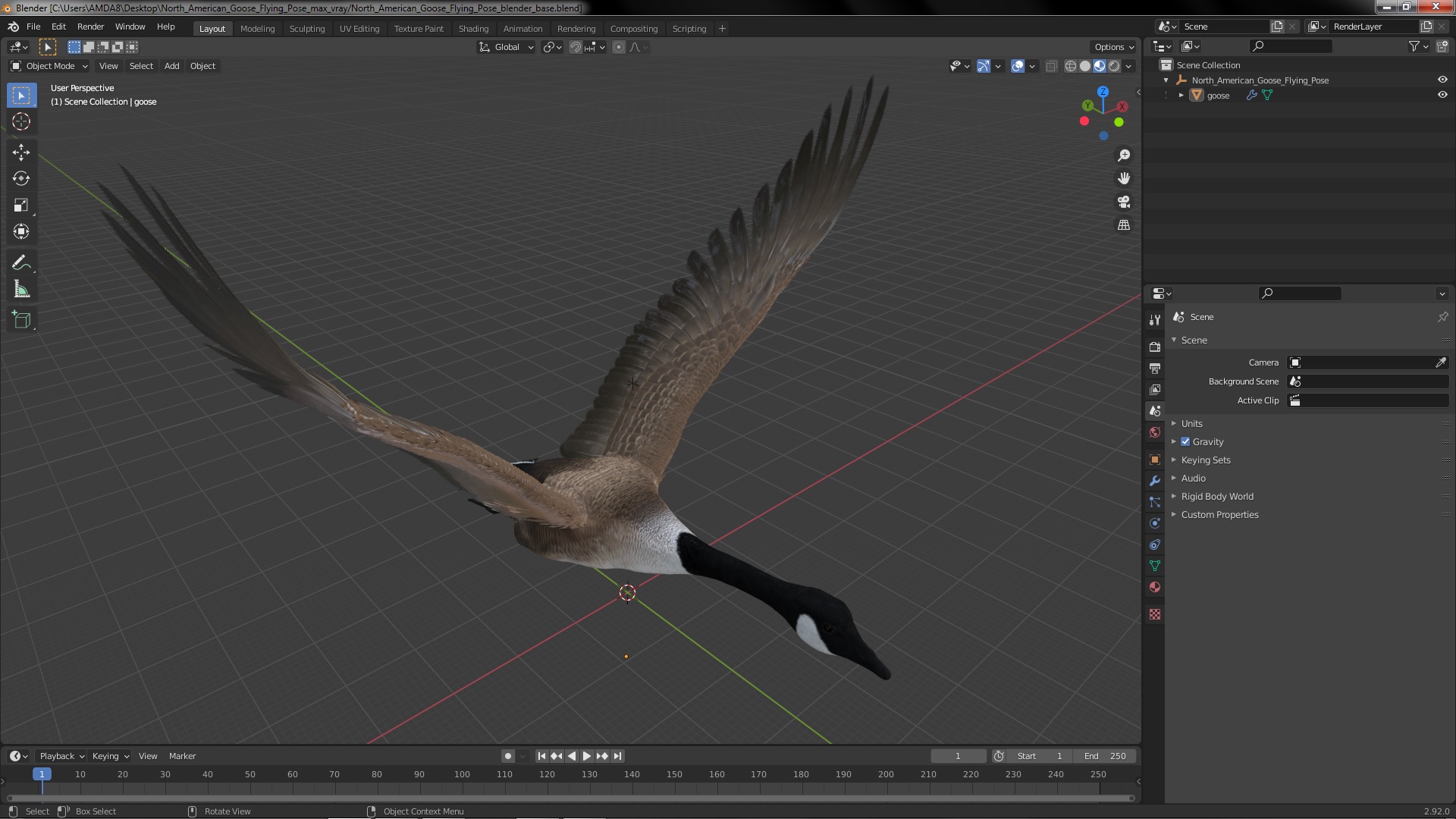1456x819 pixels.
Task: Open the Playback dropdown
Action: click(x=61, y=756)
